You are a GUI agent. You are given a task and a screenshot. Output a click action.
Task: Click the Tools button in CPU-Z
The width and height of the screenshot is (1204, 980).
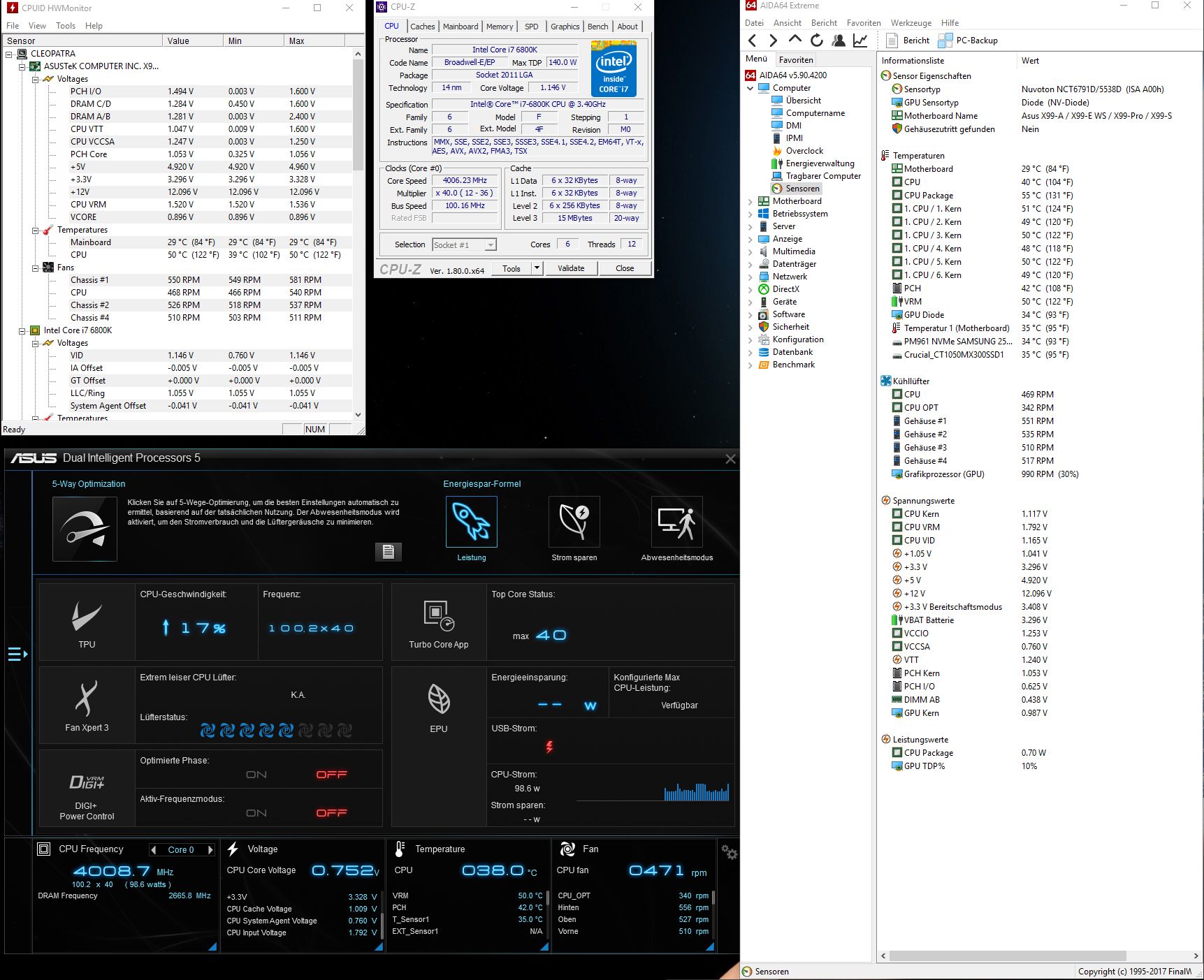click(x=512, y=268)
